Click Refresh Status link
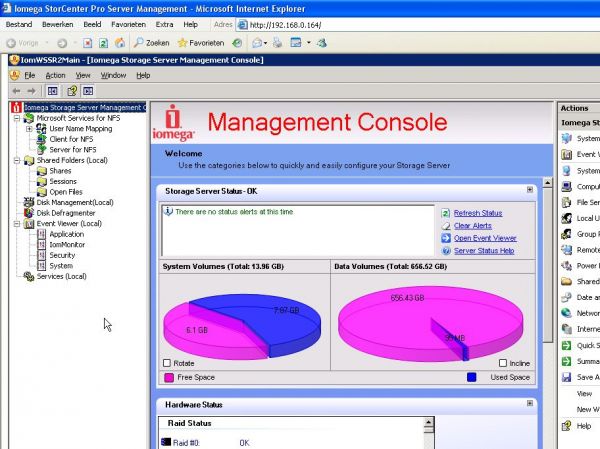This screenshot has height=449, width=600. [x=478, y=213]
